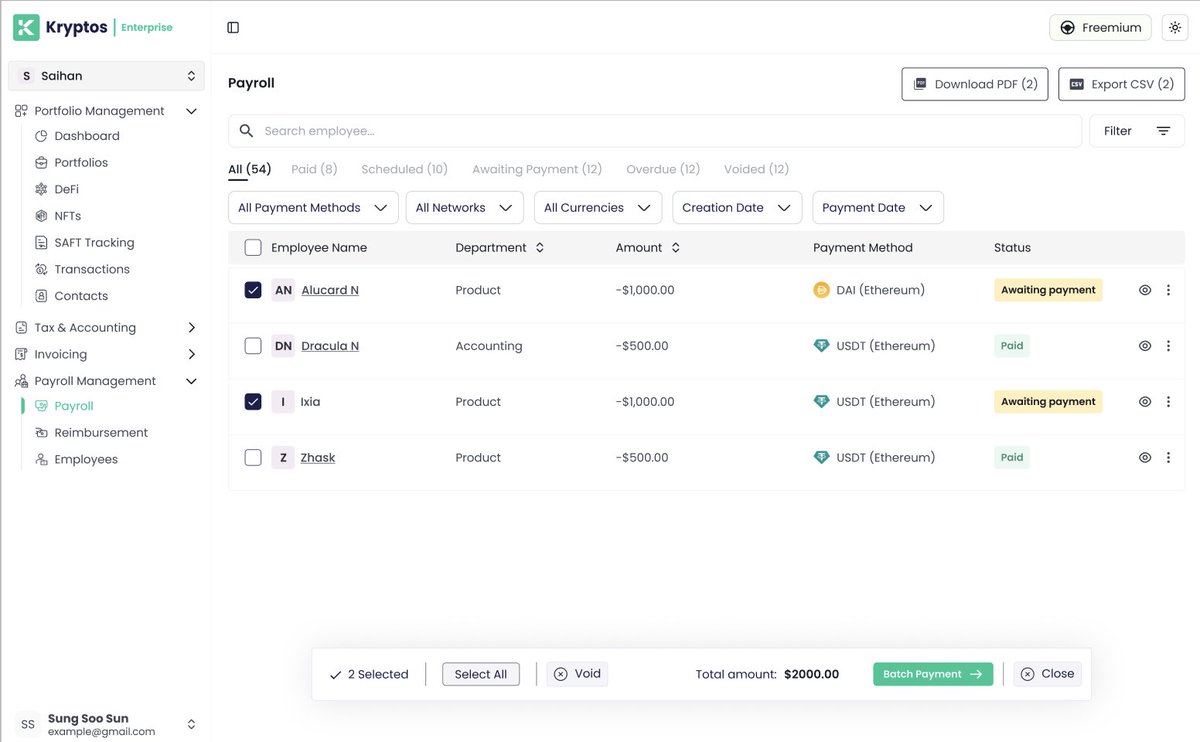Open the theme switcher sun icon
The image size is (1200, 742).
(x=1174, y=27)
